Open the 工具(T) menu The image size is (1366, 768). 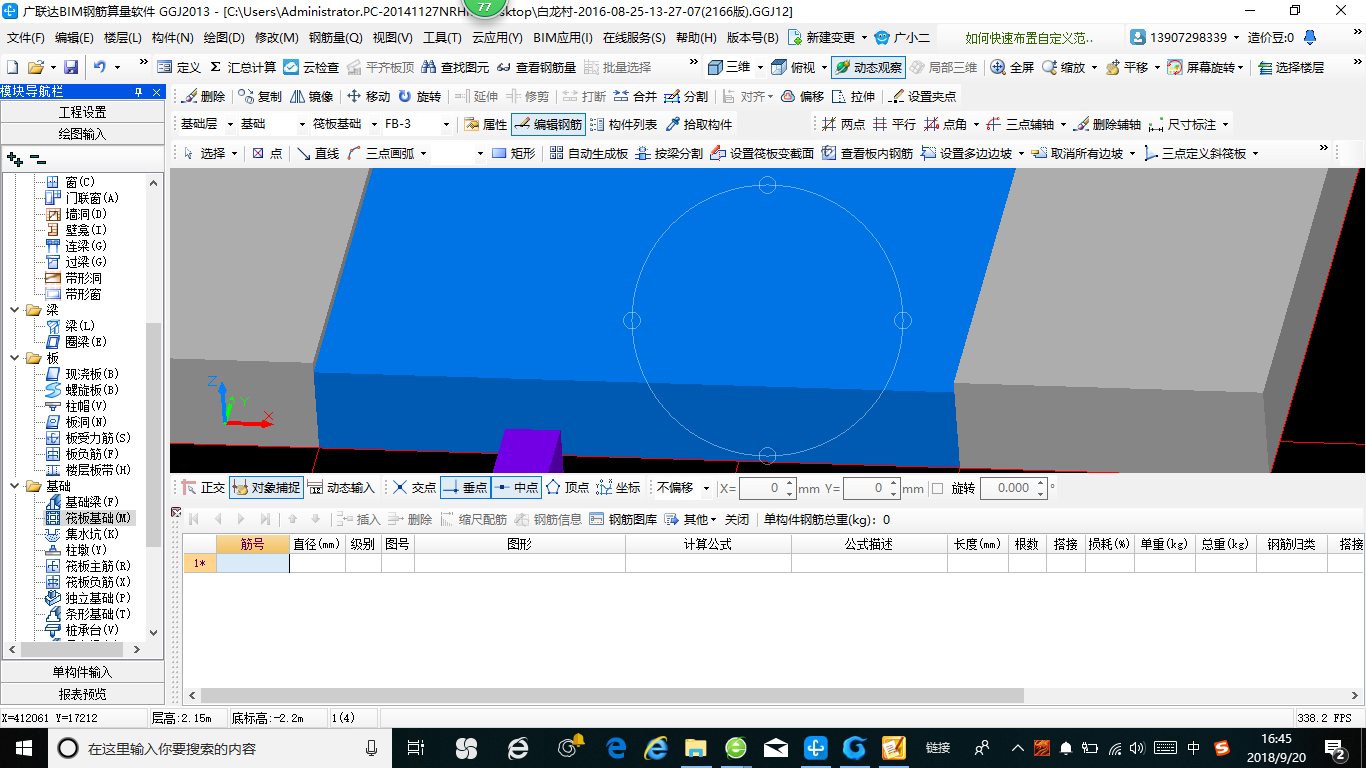click(x=442, y=38)
